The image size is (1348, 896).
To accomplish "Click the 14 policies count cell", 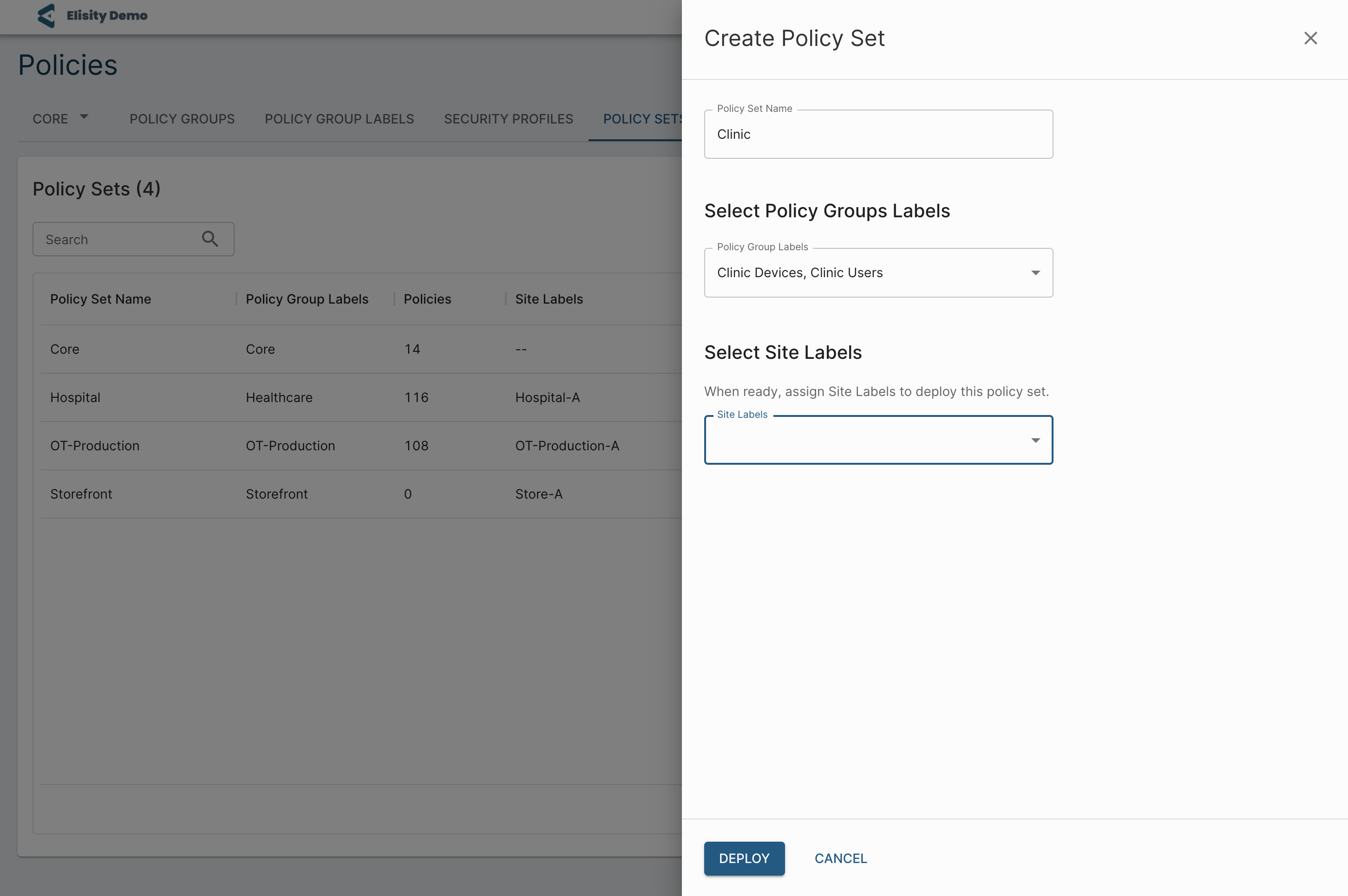I will click(412, 349).
